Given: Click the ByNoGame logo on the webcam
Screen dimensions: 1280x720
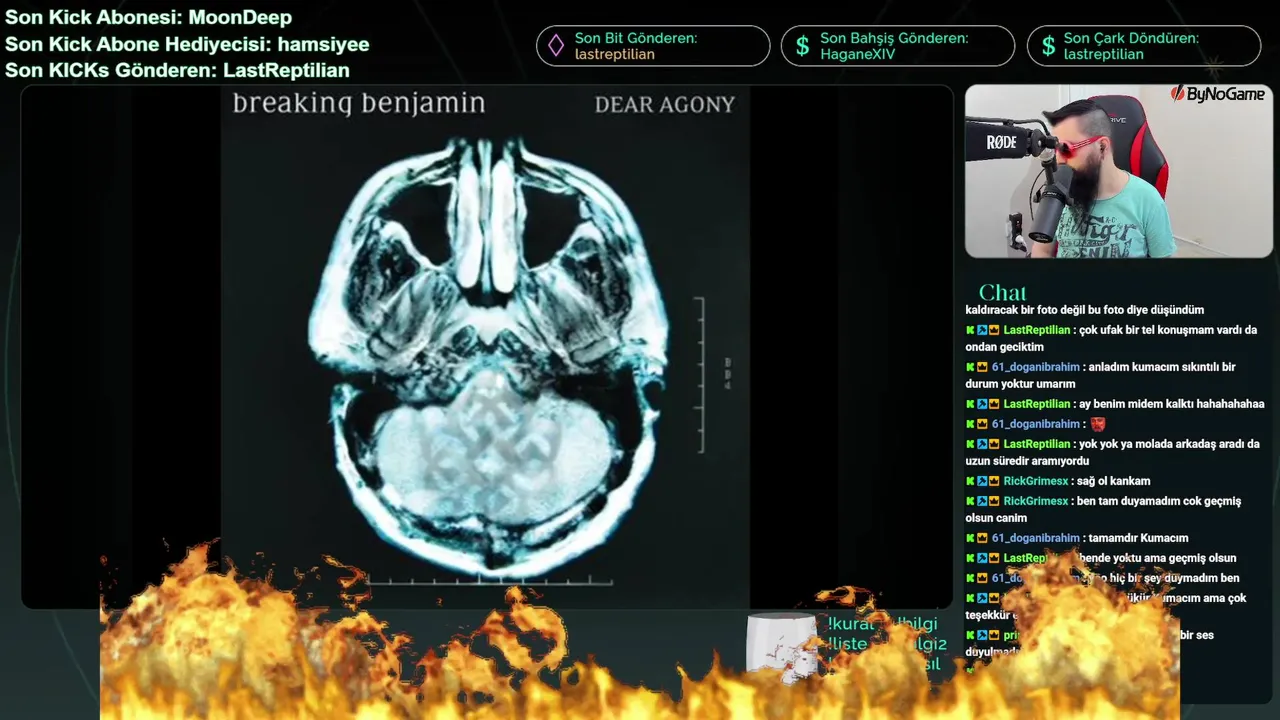Looking at the screenshot, I should 1218,94.
